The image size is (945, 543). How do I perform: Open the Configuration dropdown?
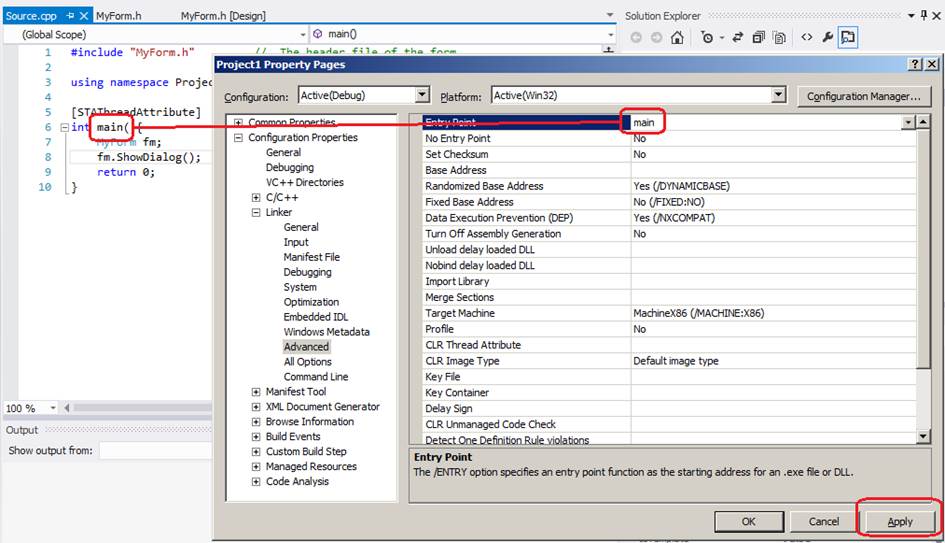coord(422,95)
